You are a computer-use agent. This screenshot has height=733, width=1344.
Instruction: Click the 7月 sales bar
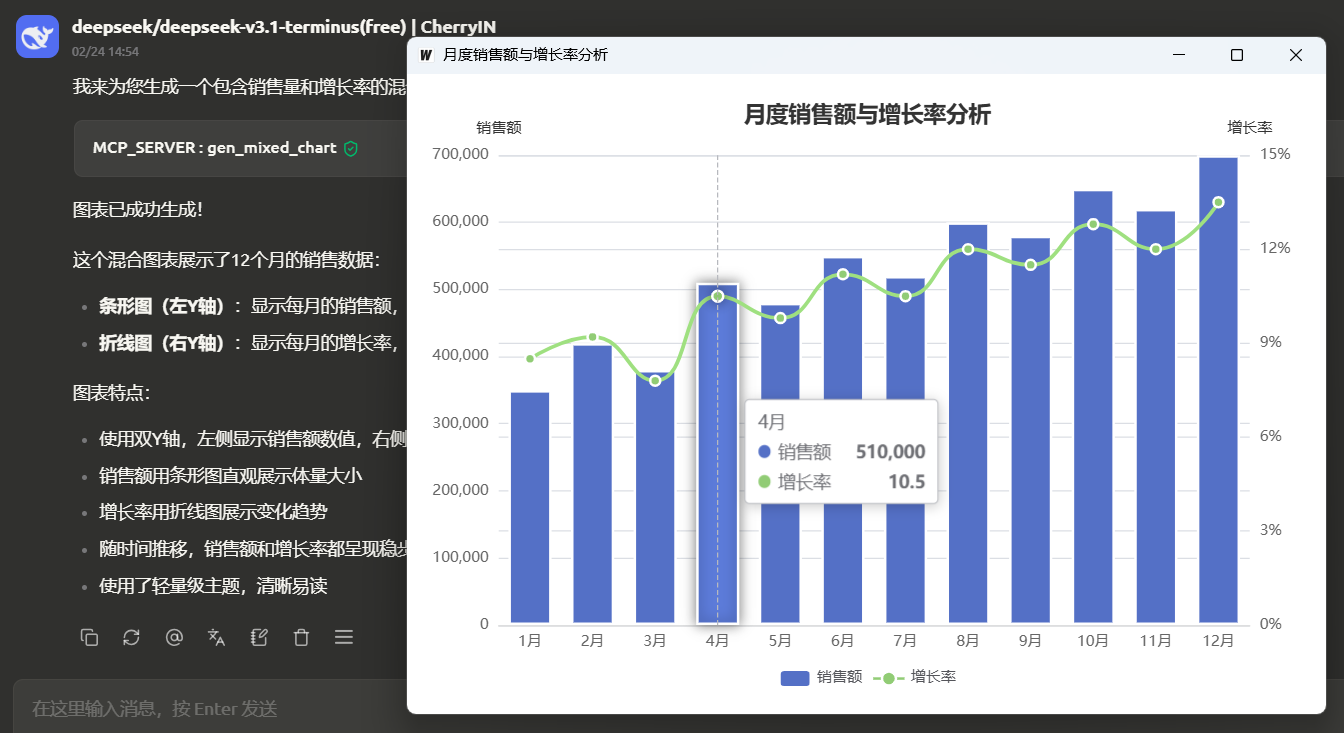point(905,451)
